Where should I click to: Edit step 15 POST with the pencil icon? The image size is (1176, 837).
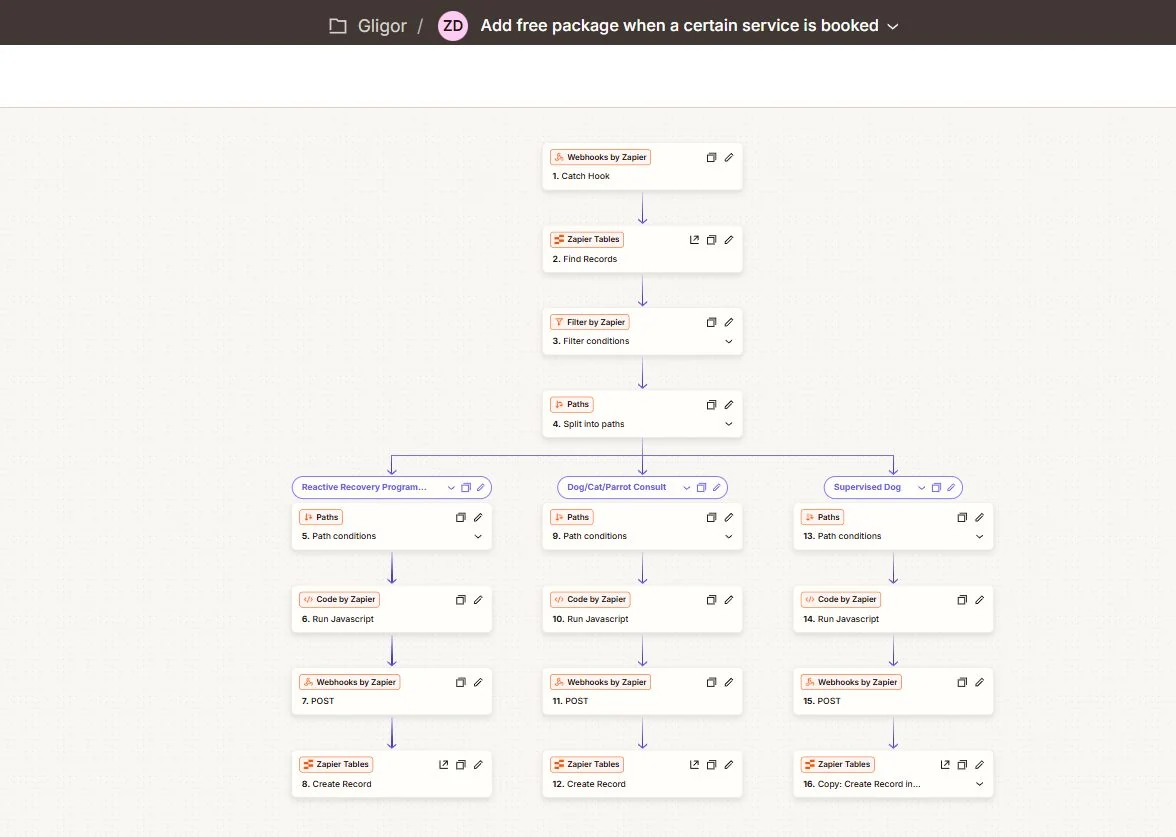click(x=980, y=682)
